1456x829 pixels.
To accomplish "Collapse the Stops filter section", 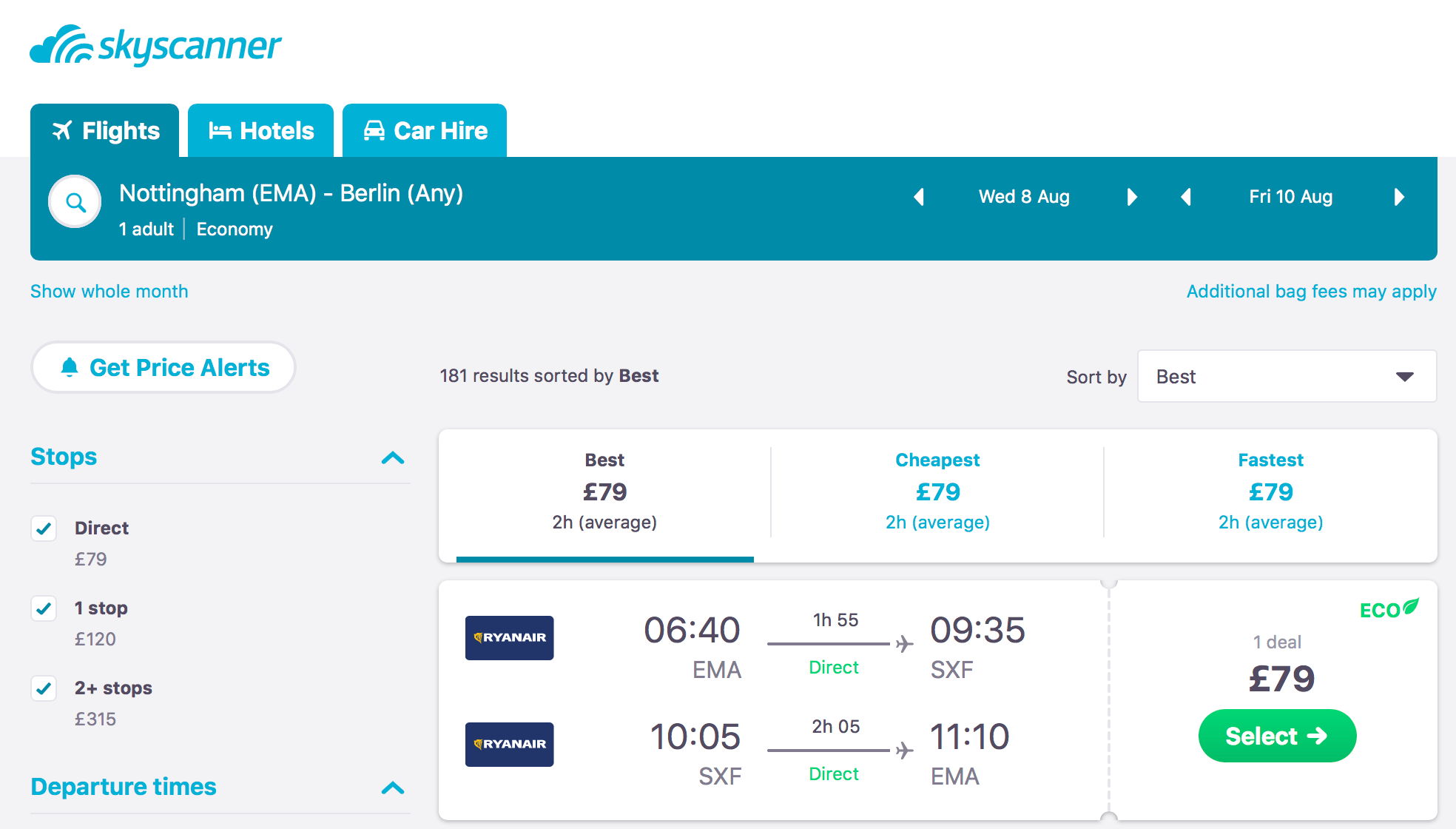I will coord(393,457).
